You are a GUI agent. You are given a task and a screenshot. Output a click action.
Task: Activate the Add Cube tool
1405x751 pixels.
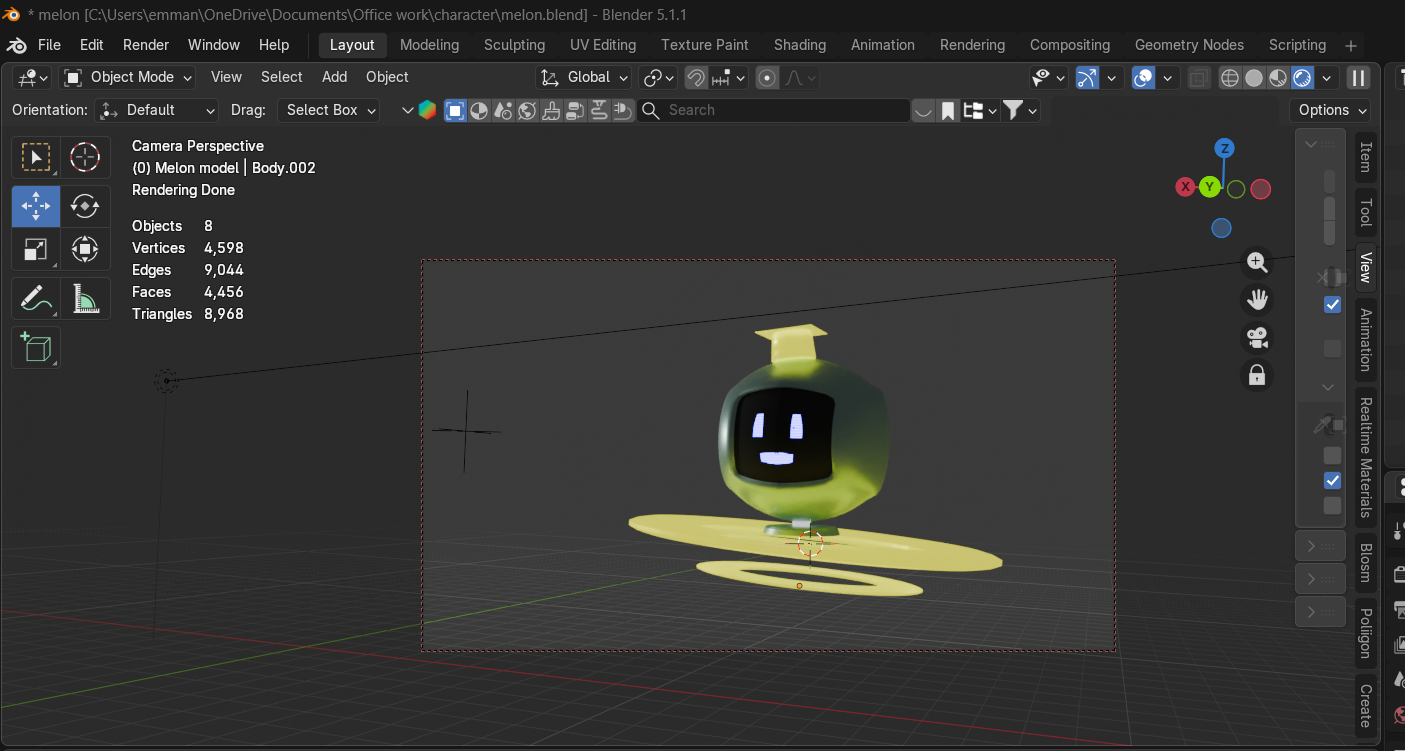[x=36, y=347]
